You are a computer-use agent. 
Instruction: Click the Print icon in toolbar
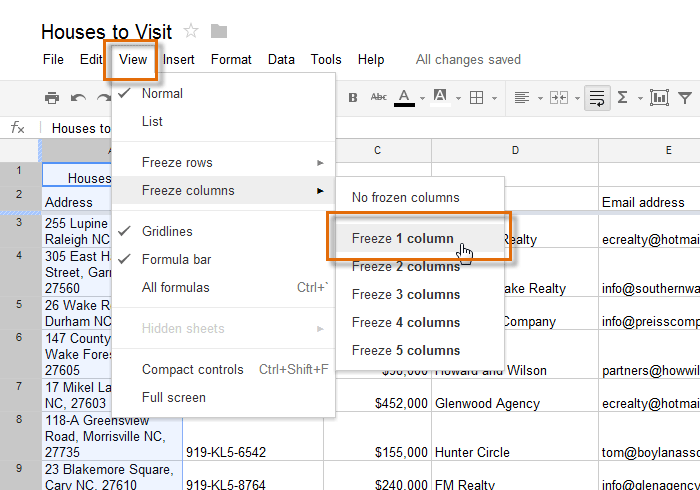(52, 98)
